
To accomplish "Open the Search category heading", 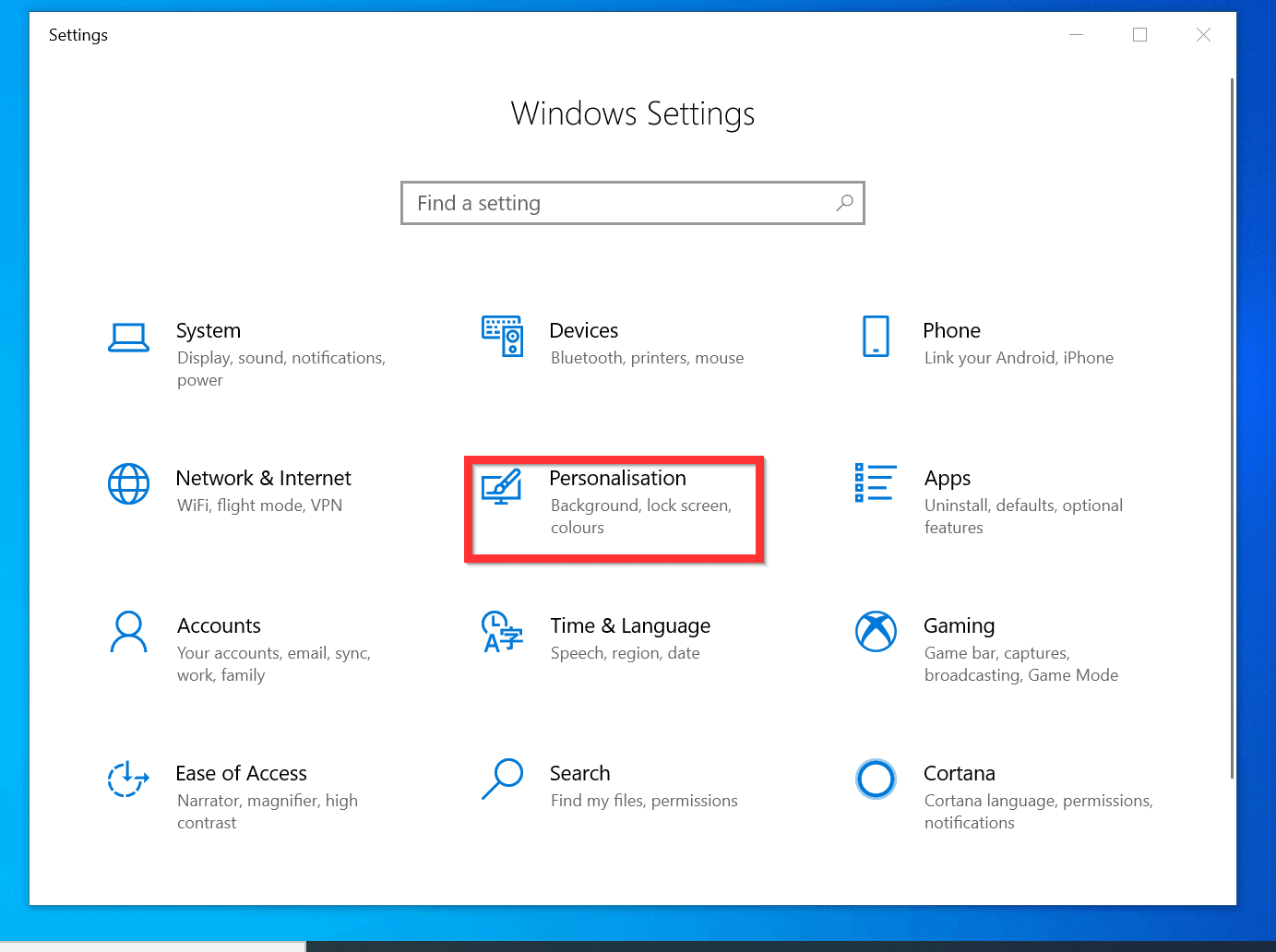I will (x=579, y=773).
